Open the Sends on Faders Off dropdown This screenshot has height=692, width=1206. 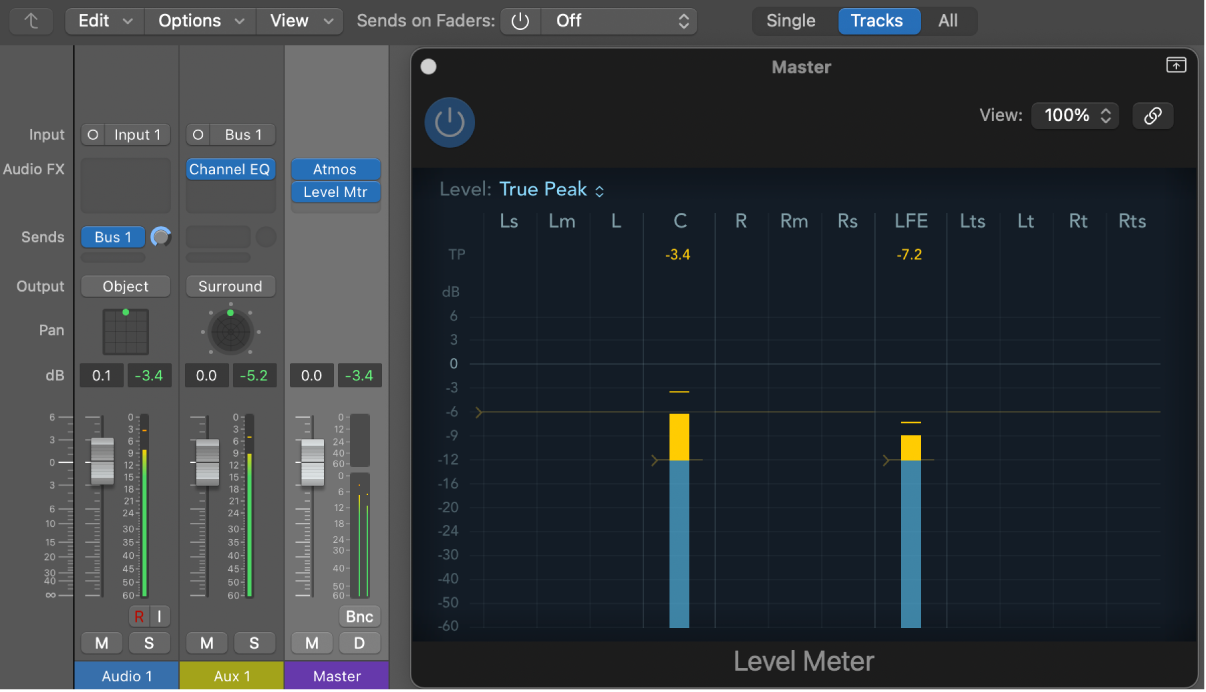click(619, 21)
